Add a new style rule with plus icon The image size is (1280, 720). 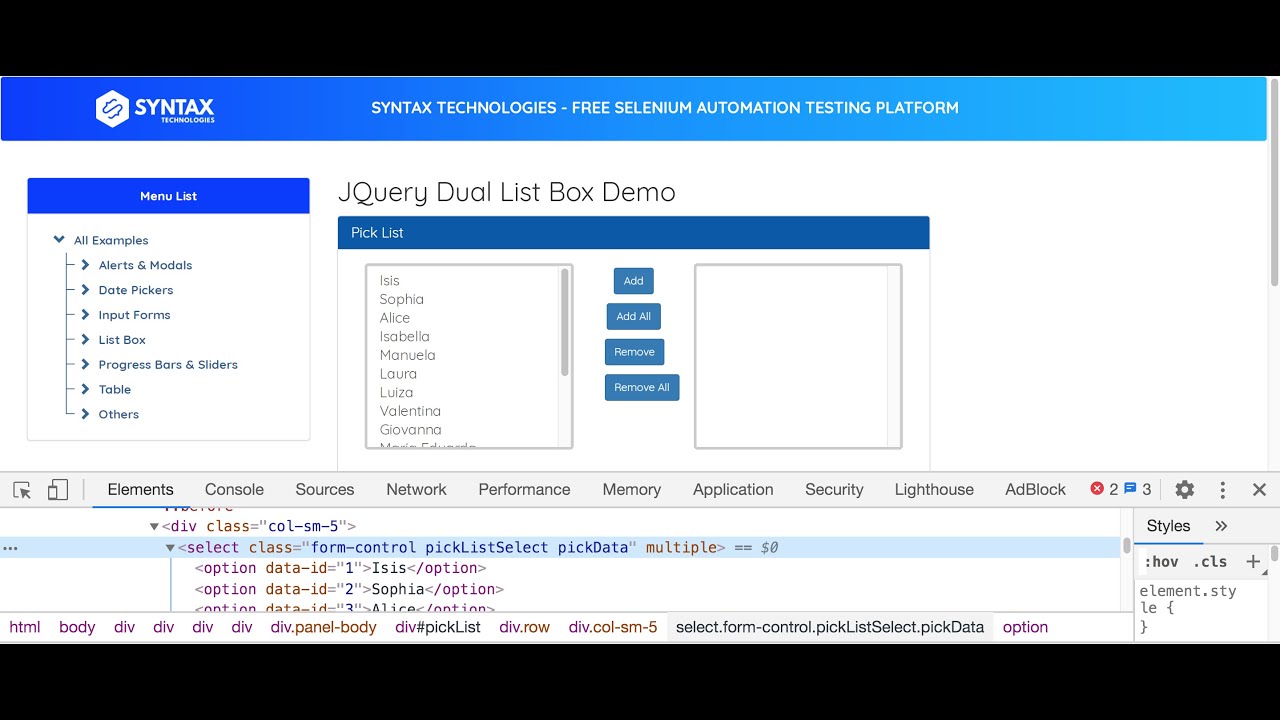coord(1253,562)
